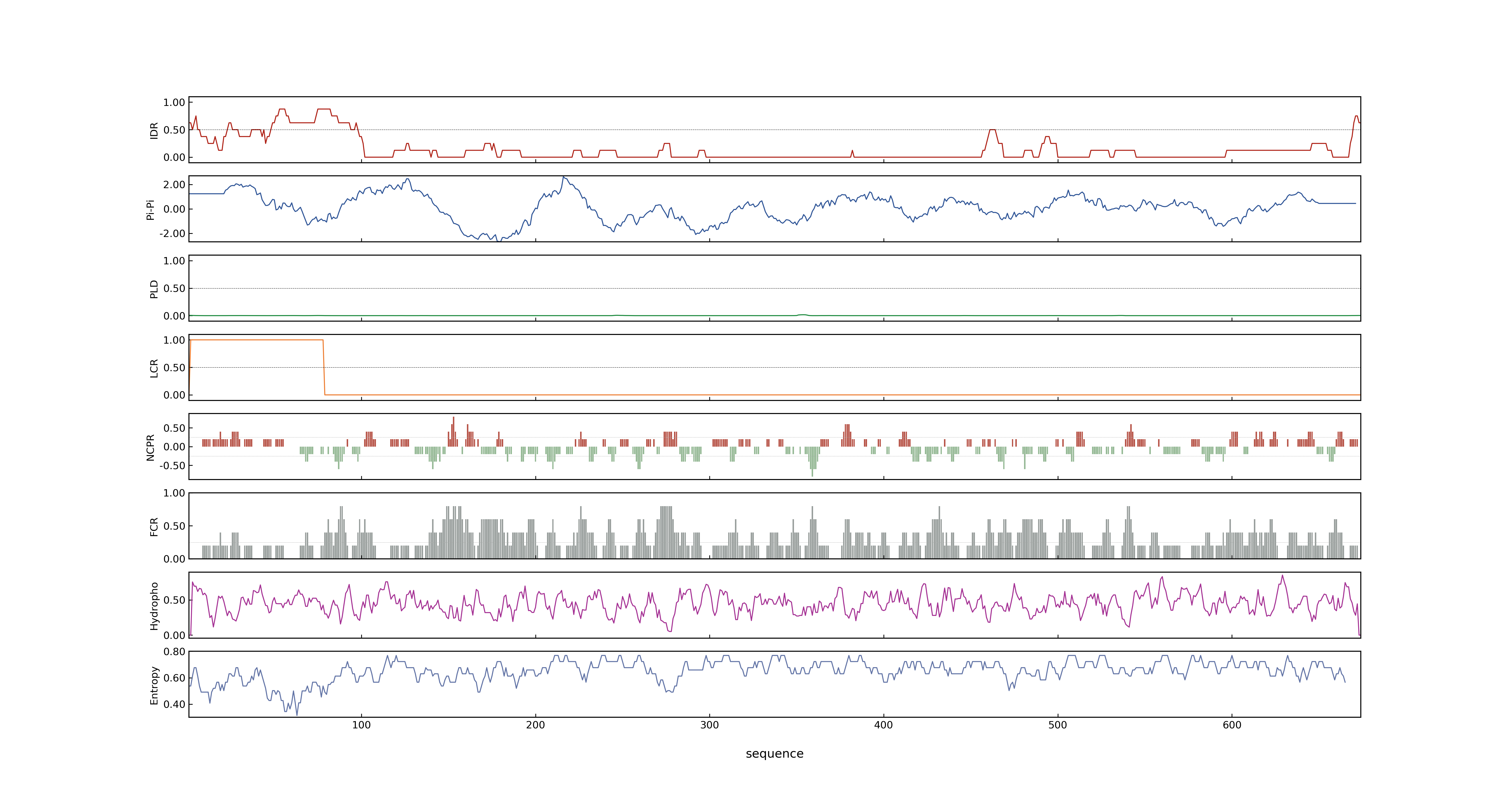This screenshot has height=806, width=1512.
Task: Click the -0.50 tick of the NCPR panel
Action: [172, 466]
